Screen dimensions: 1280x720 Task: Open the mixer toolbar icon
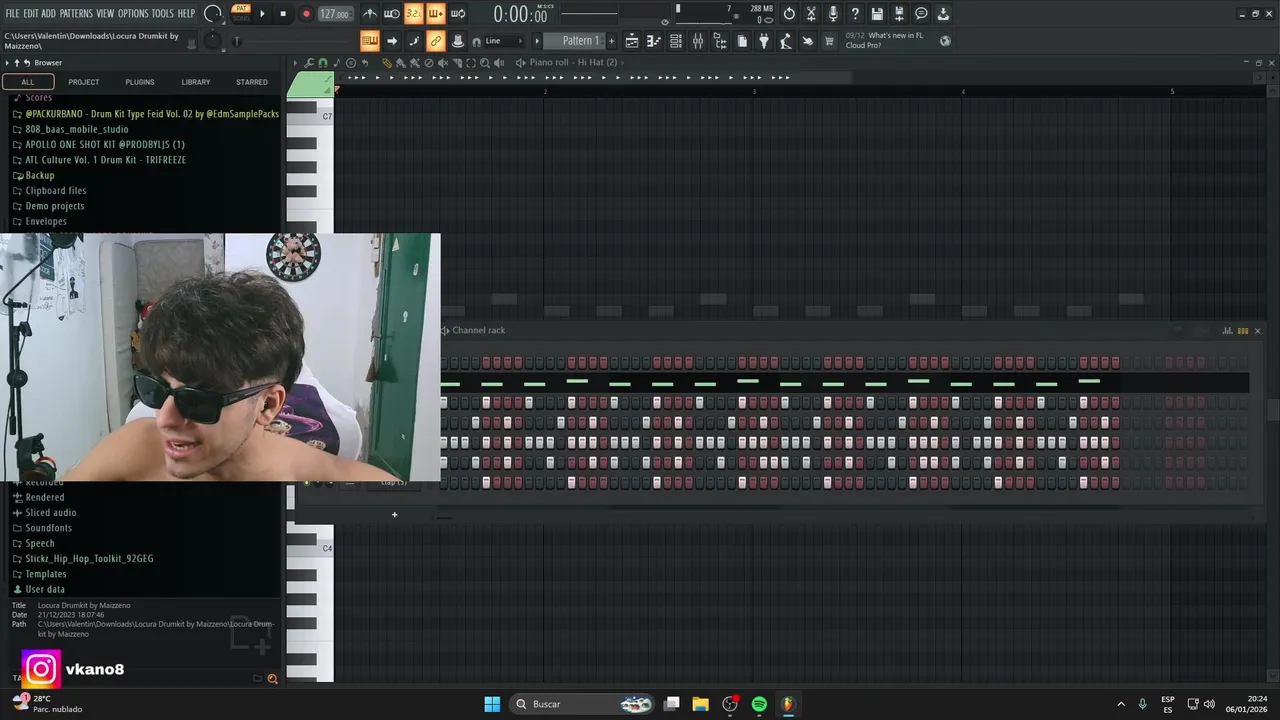pyautogui.click(x=698, y=41)
